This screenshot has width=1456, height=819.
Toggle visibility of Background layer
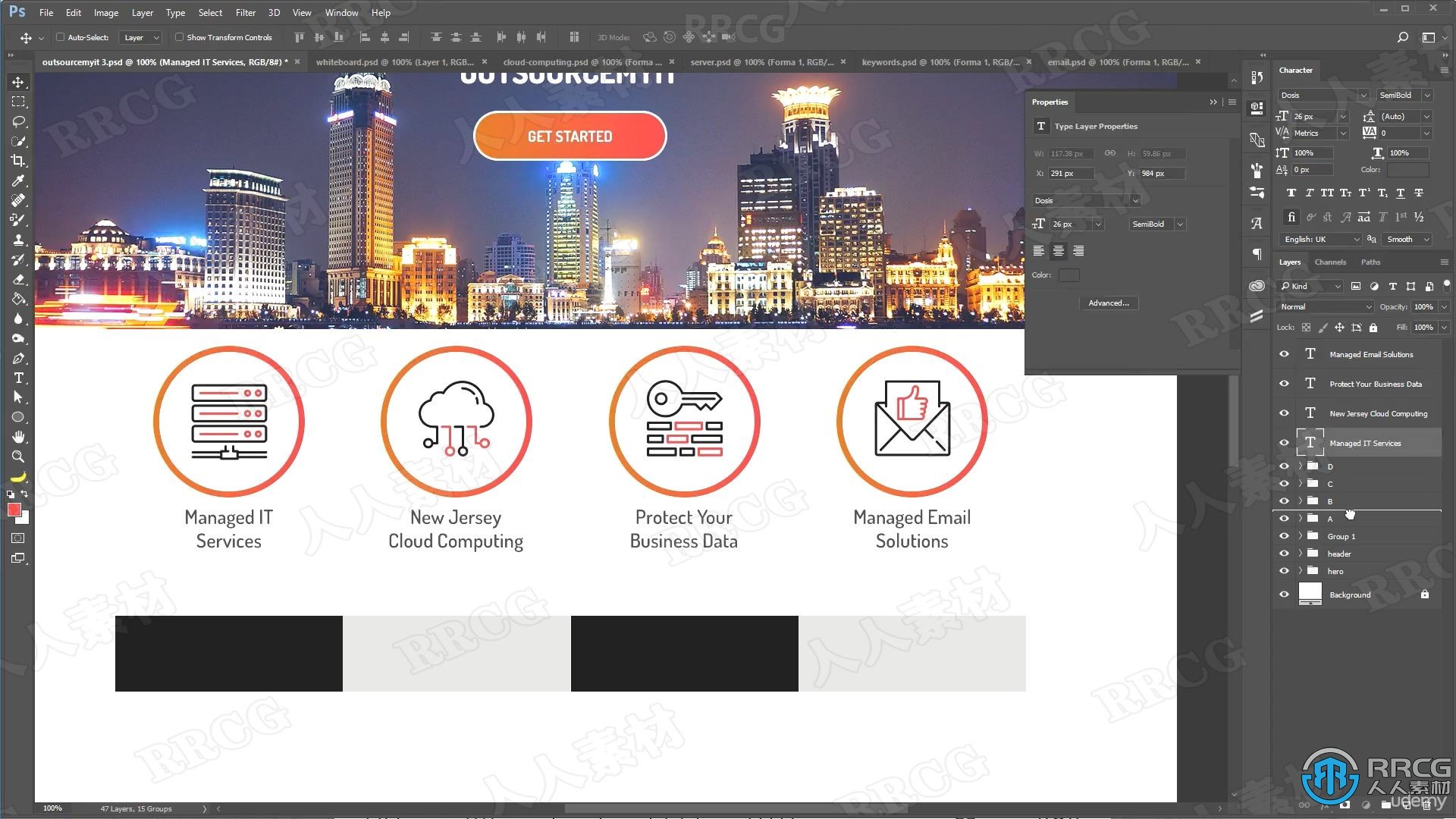pyautogui.click(x=1283, y=594)
